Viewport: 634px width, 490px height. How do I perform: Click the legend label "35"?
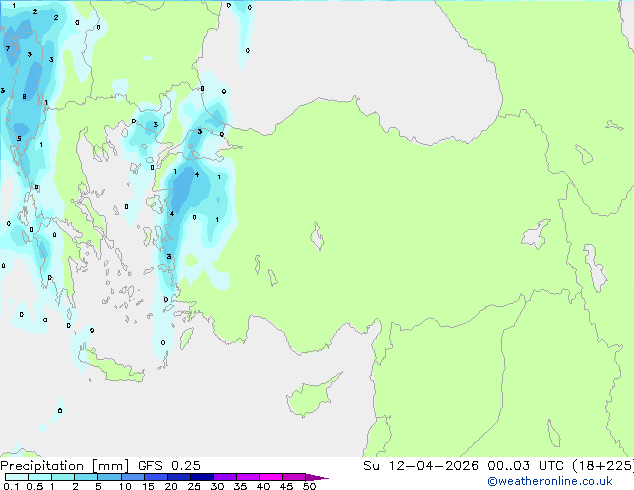coord(240,486)
